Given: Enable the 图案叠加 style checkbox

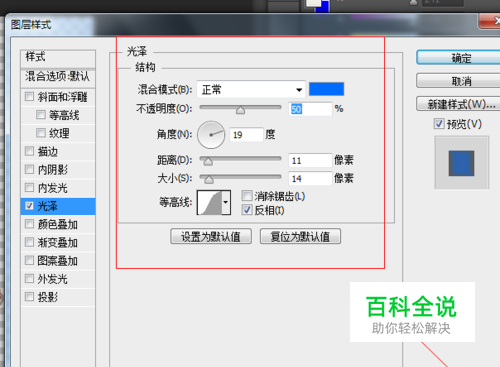Looking at the screenshot, I should pyautogui.click(x=29, y=260).
